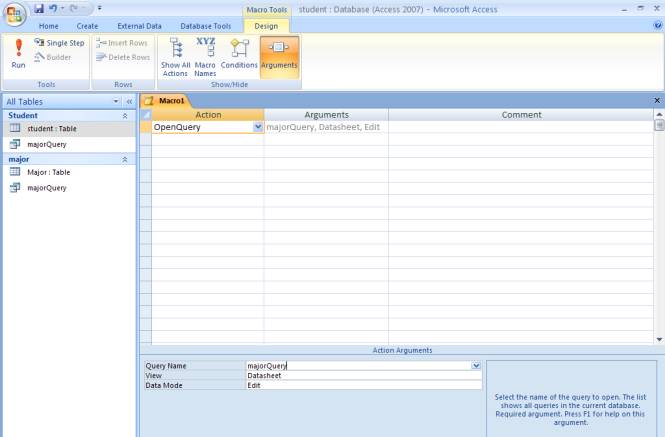Collapse the major group
Viewport: 665px width, 437px height.
click(x=125, y=159)
